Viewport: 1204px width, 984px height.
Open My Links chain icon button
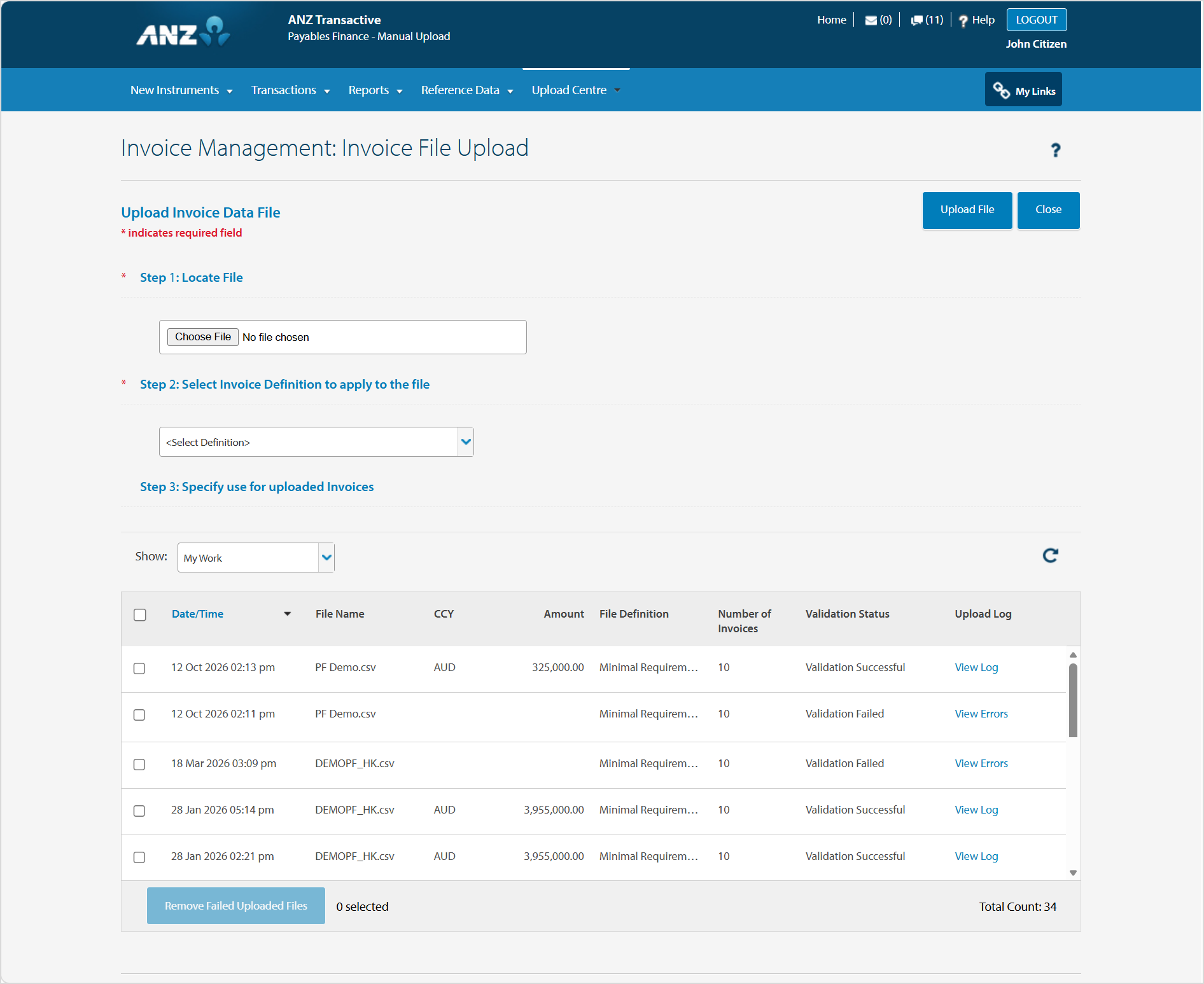coord(1023,90)
